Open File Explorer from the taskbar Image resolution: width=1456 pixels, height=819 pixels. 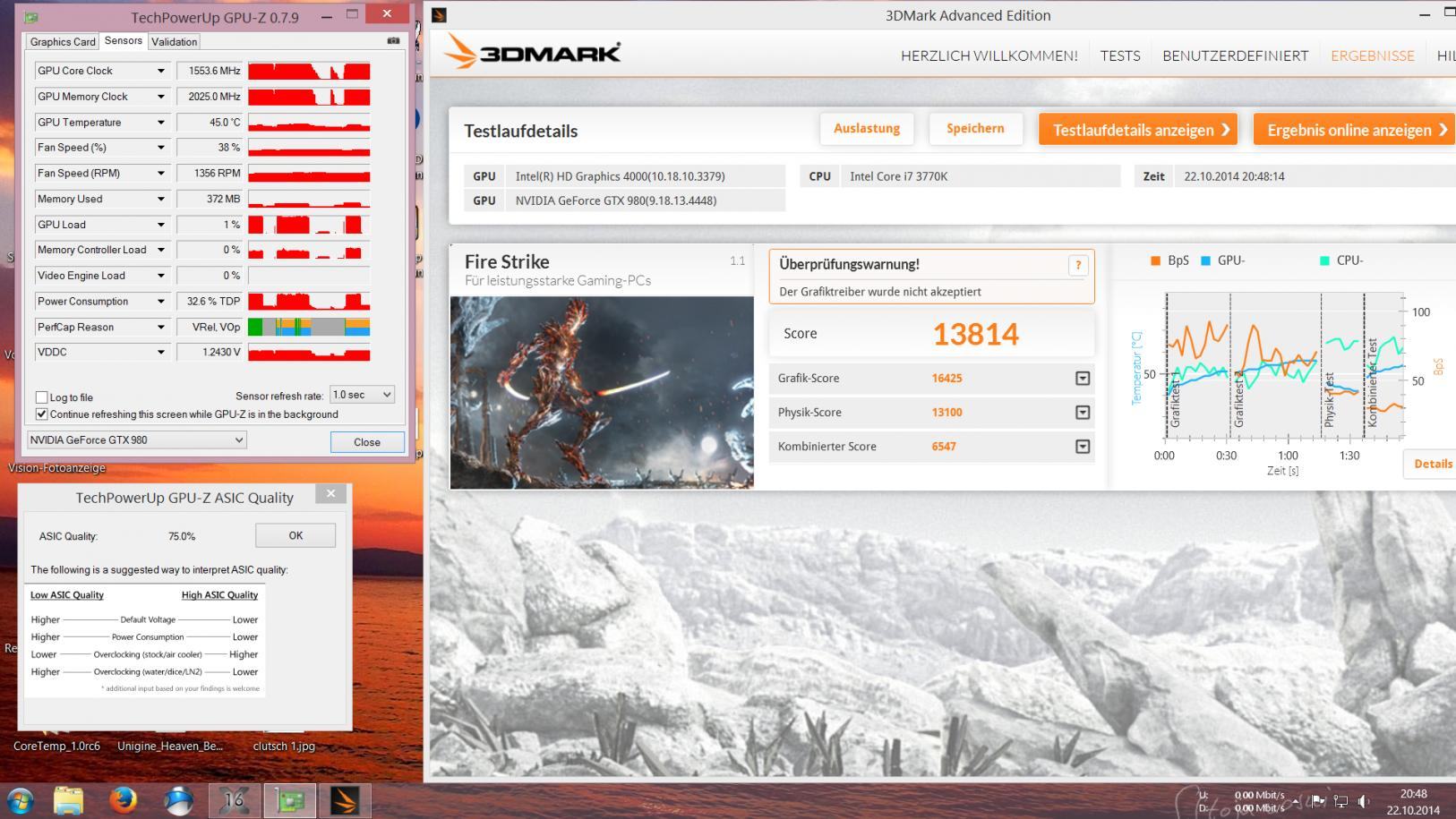[69, 800]
